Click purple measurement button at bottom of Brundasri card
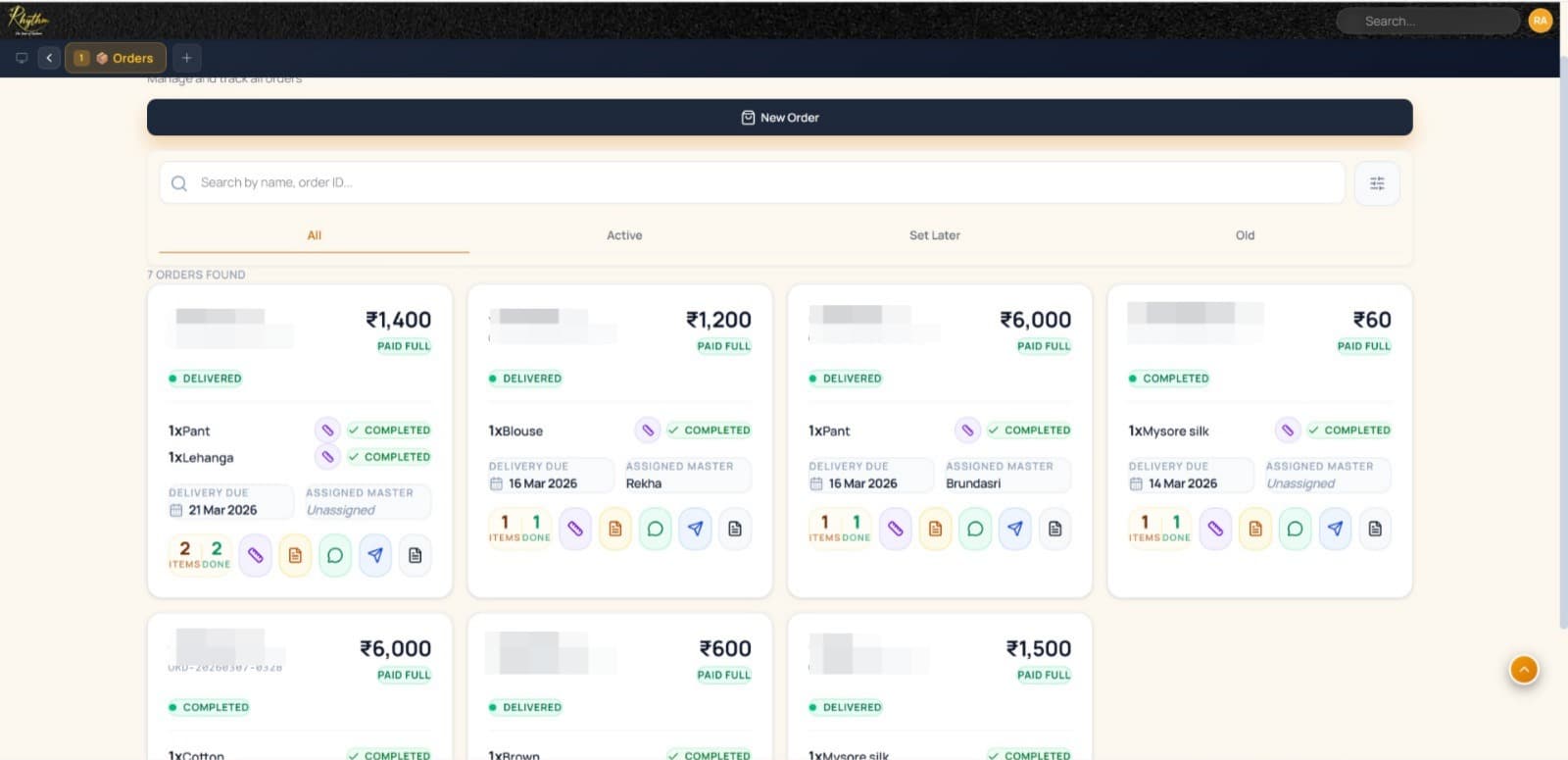The height and width of the screenshot is (760, 1568). click(896, 530)
